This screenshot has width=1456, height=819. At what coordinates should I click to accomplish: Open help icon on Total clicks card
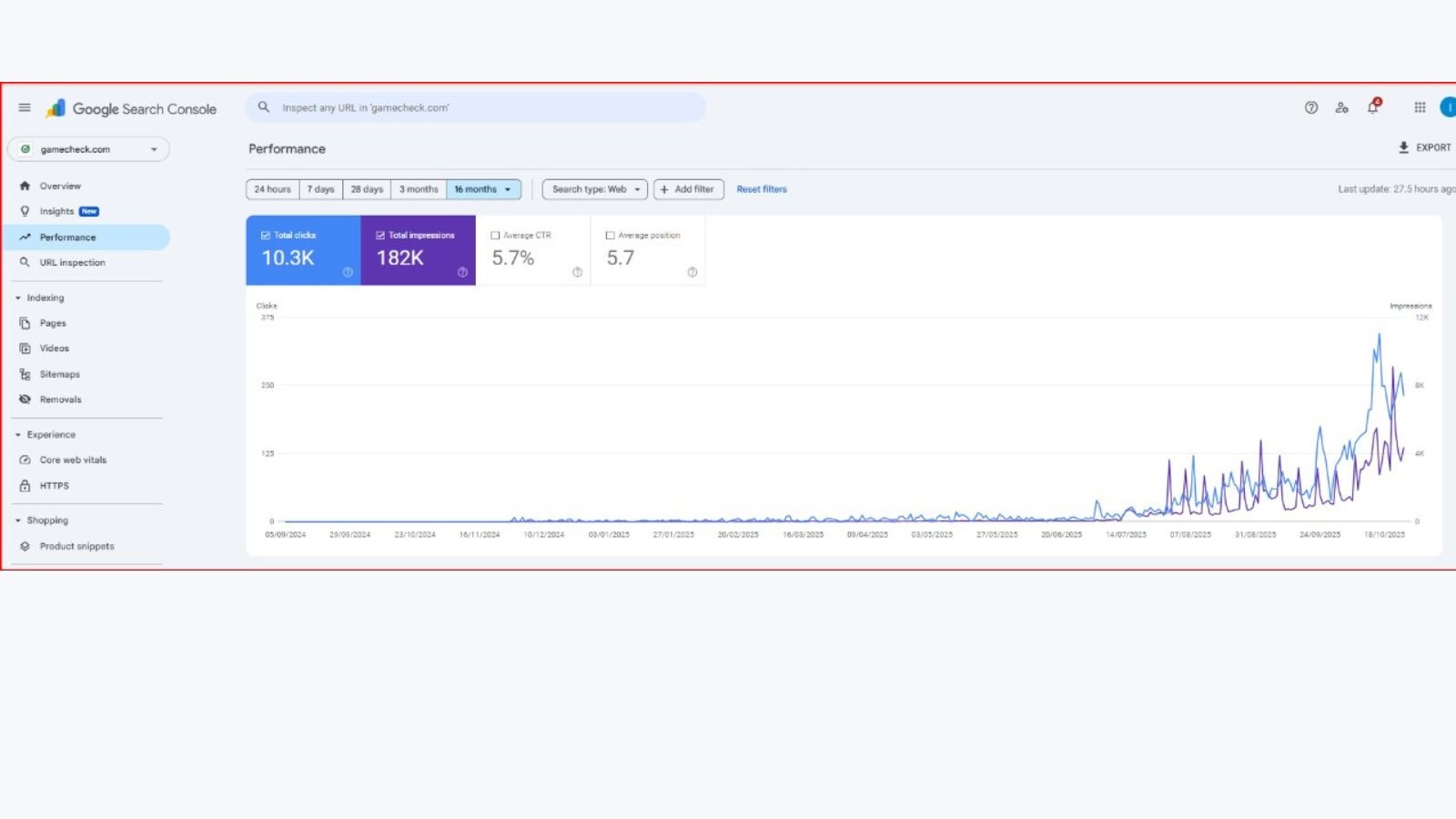tap(348, 272)
